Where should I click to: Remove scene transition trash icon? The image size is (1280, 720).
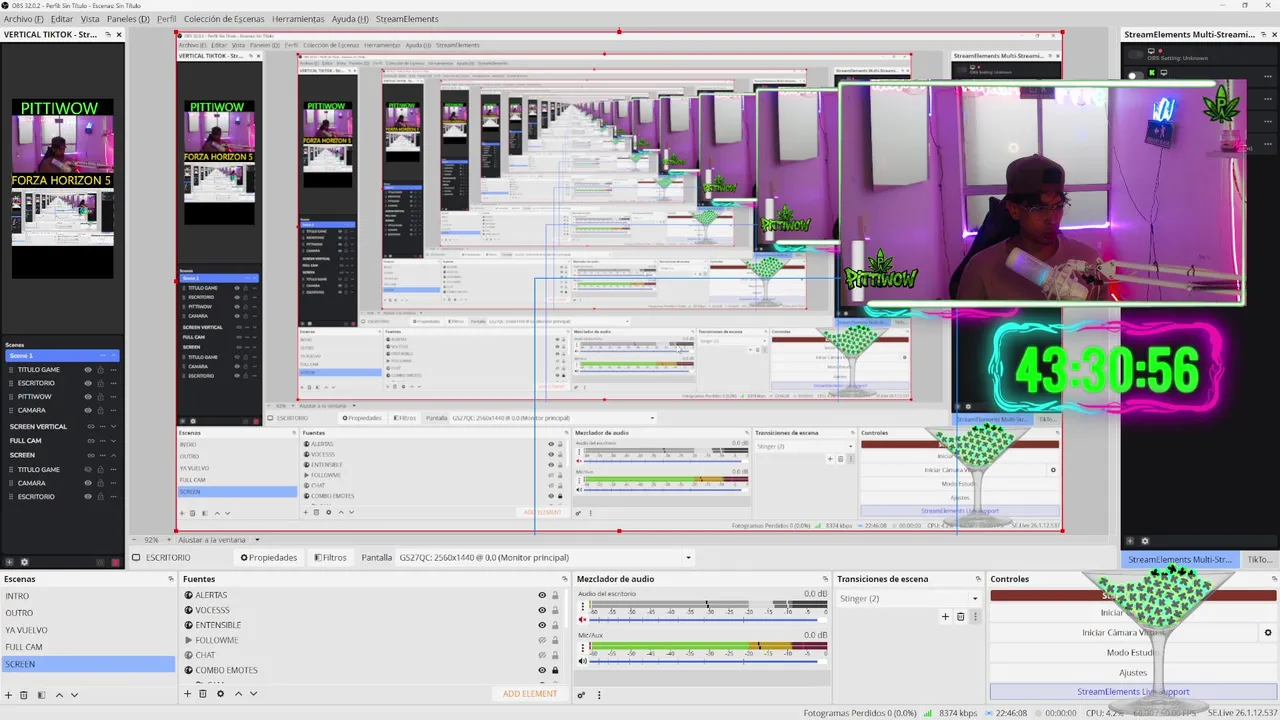tap(960, 616)
